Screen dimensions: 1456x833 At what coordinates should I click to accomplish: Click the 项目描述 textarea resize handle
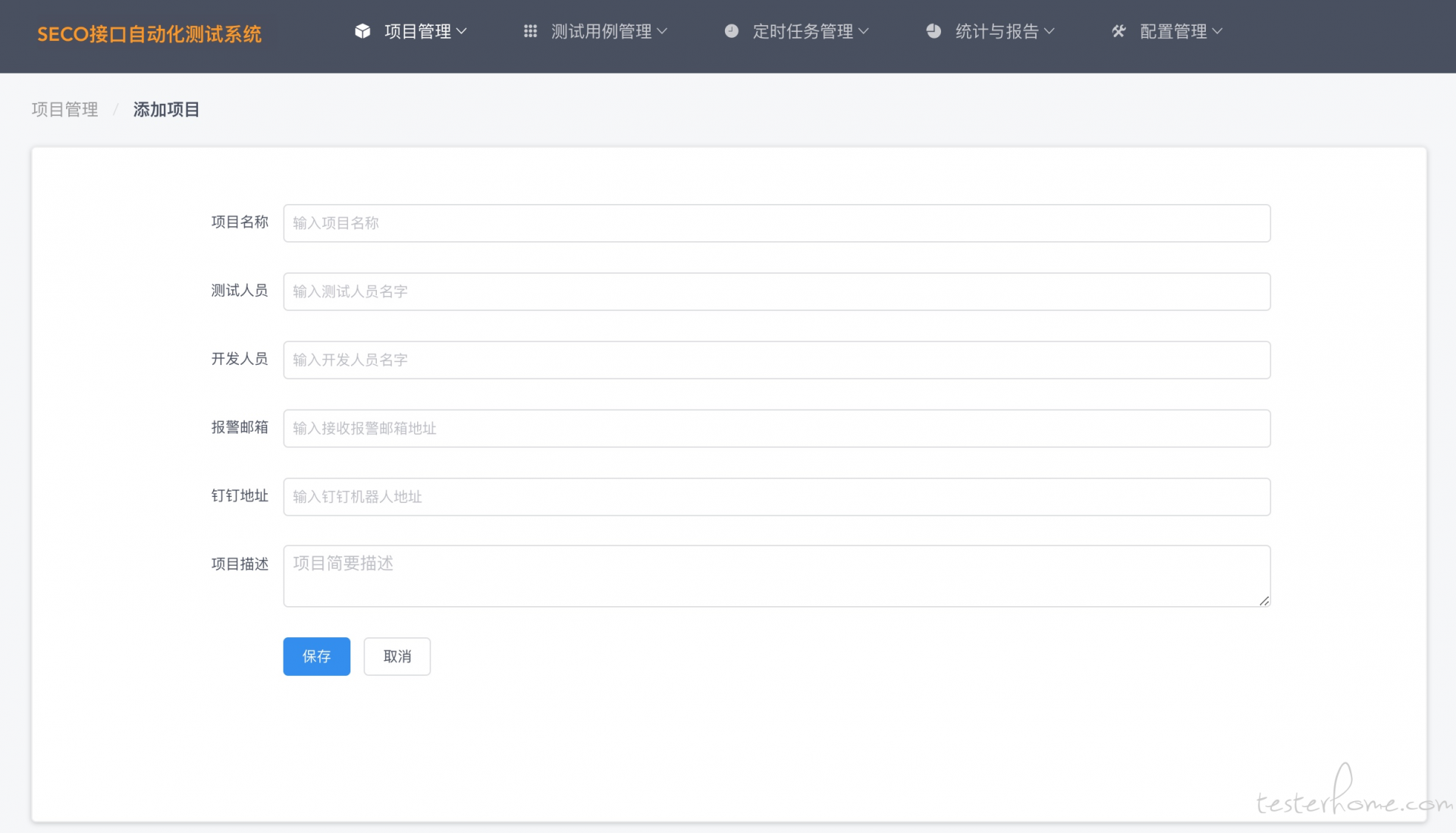[1264, 601]
